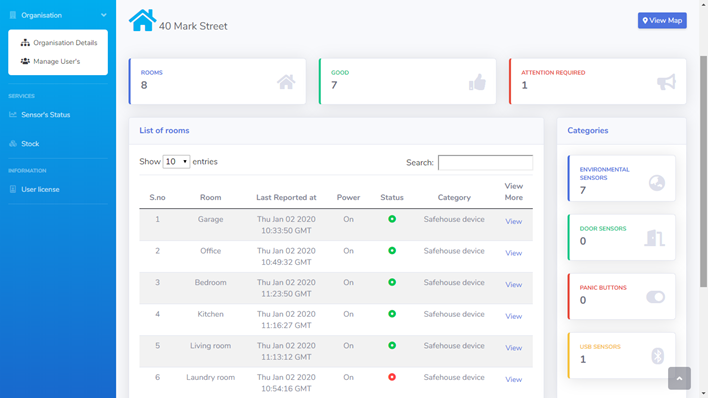
Task: Click the megaphone icon on Attention Required card
Action: [x=666, y=82]
